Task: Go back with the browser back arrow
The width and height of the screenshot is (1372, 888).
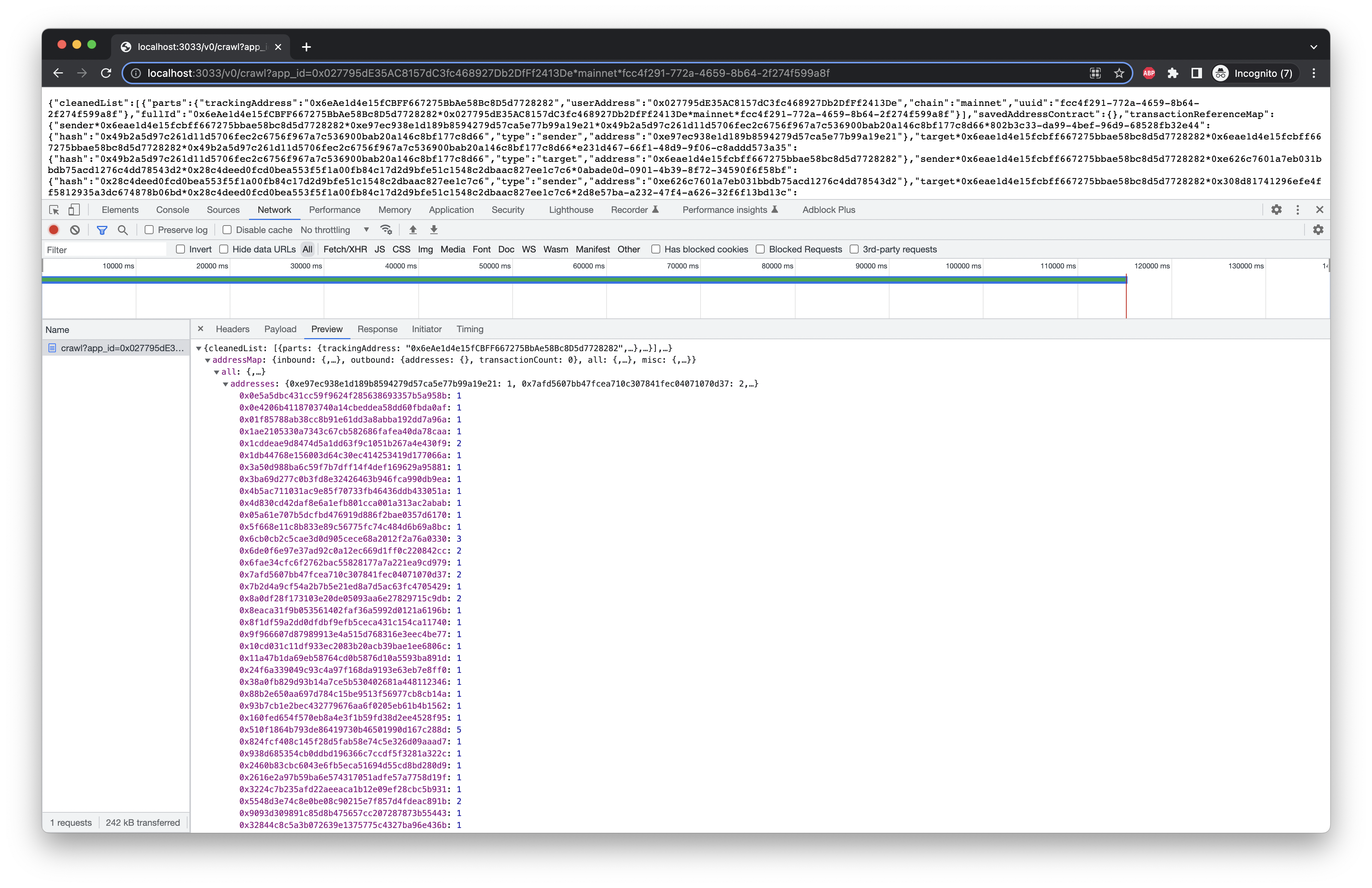Action: (58, 73)
